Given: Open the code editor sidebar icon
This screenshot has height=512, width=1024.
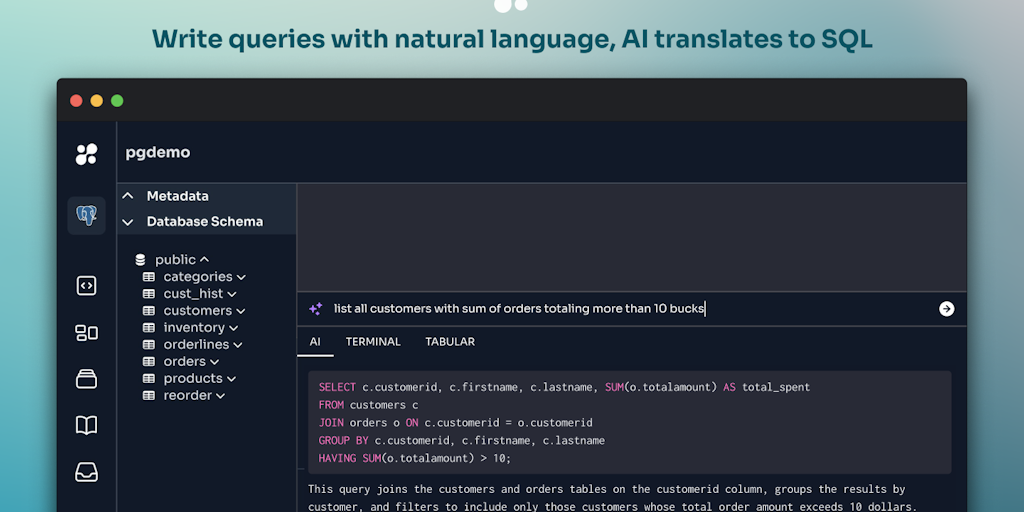Looking at the screenshot, I should pyautogui.click(x=87, y=286).
